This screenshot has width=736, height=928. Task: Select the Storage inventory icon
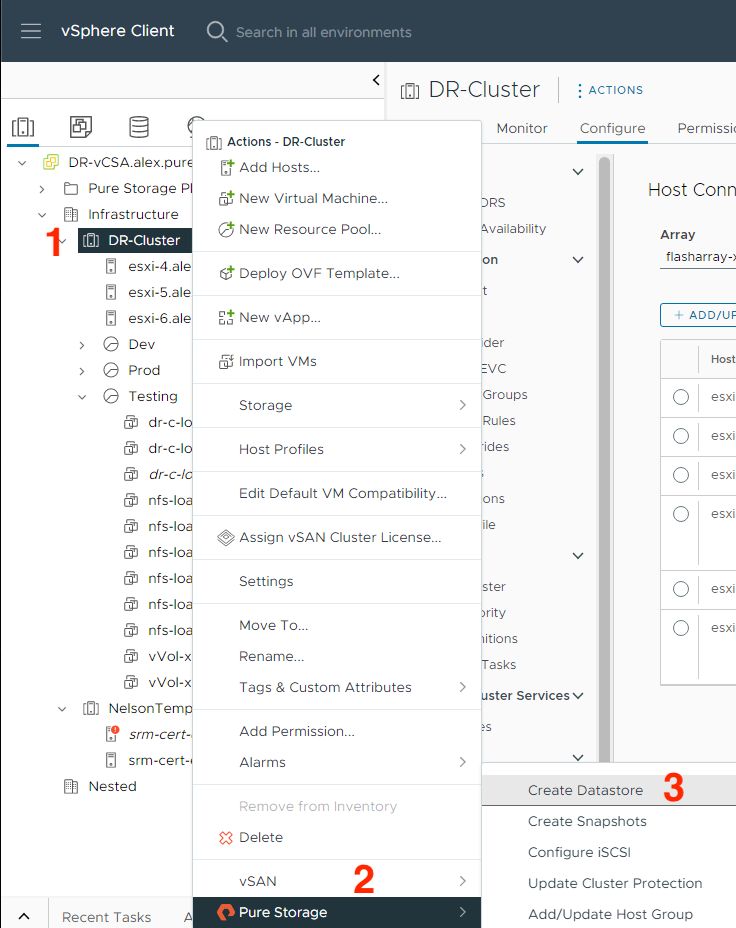pyautogui.click(x=139, y=127)
